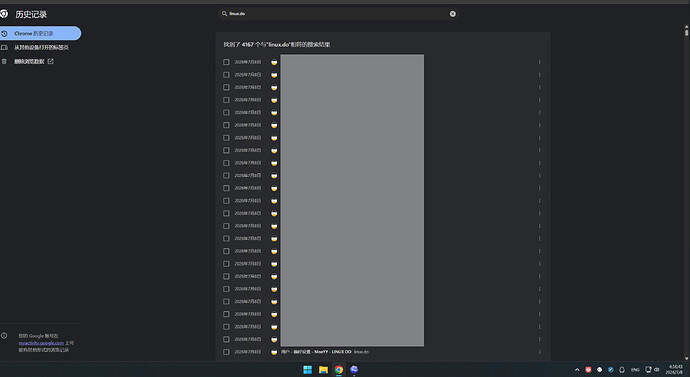Open the three-dot menu for the MoeYY - LINUX DO entry

point(540,352)
